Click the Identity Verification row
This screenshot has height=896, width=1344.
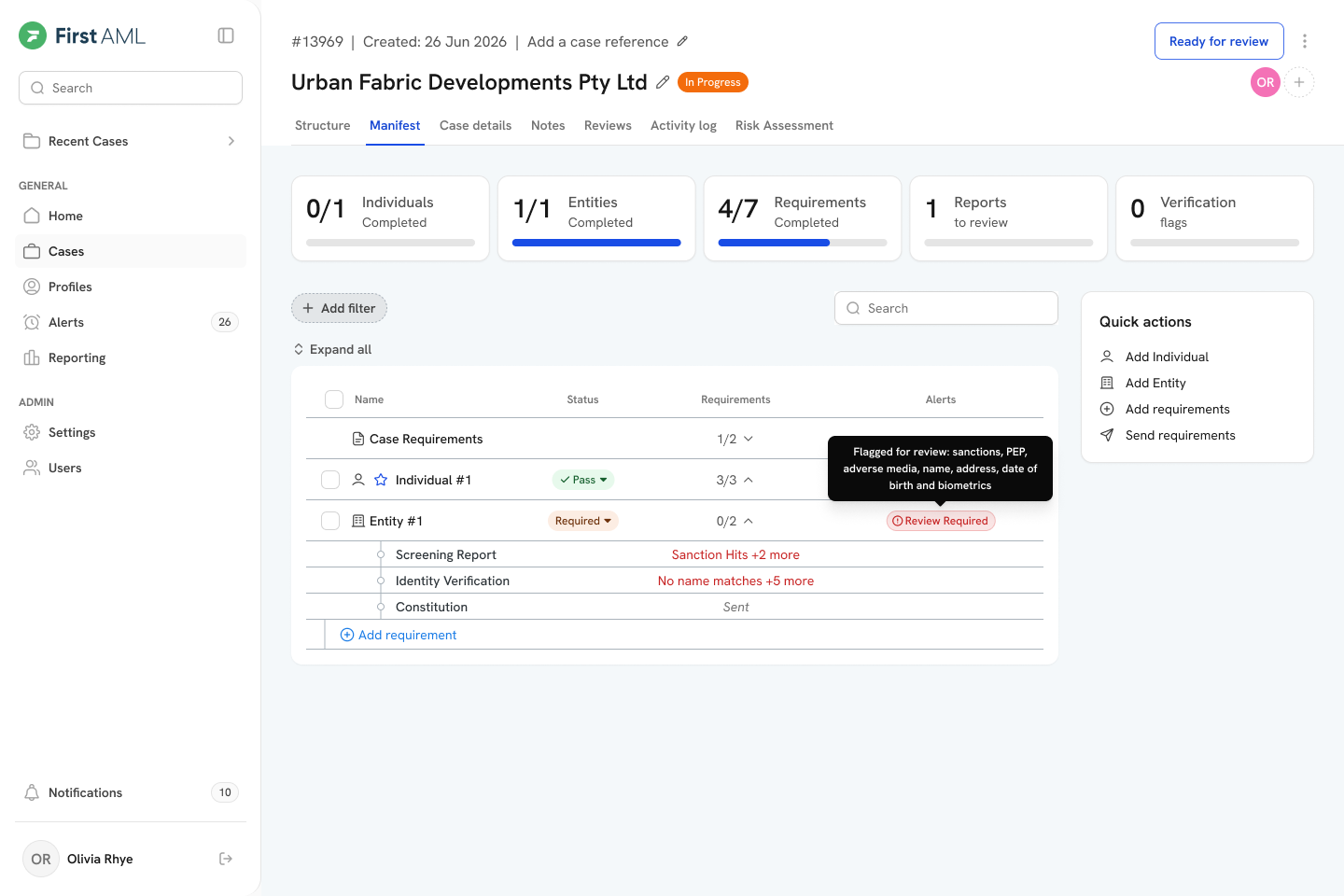(675, 581)
